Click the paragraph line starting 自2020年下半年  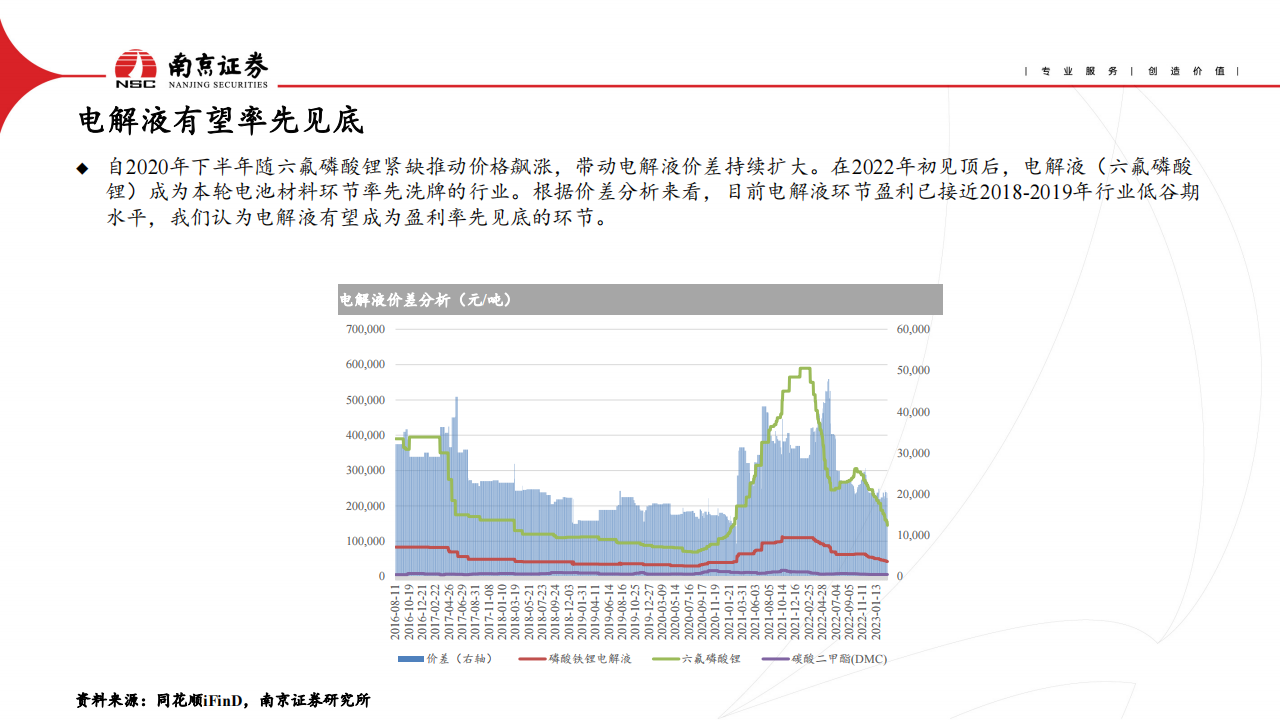[650, 166]
